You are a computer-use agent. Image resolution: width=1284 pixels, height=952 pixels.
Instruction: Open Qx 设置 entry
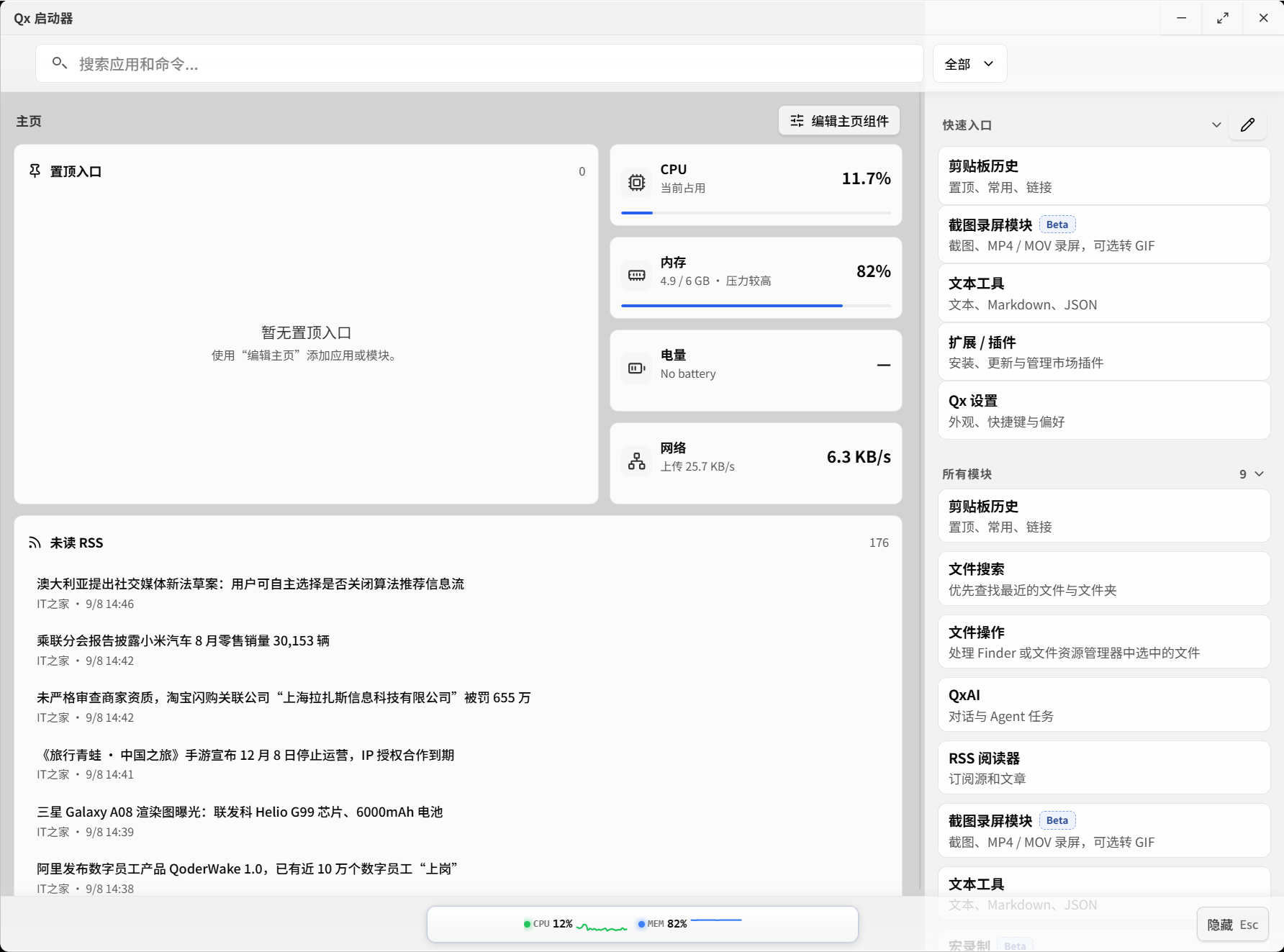(1103, 410)
